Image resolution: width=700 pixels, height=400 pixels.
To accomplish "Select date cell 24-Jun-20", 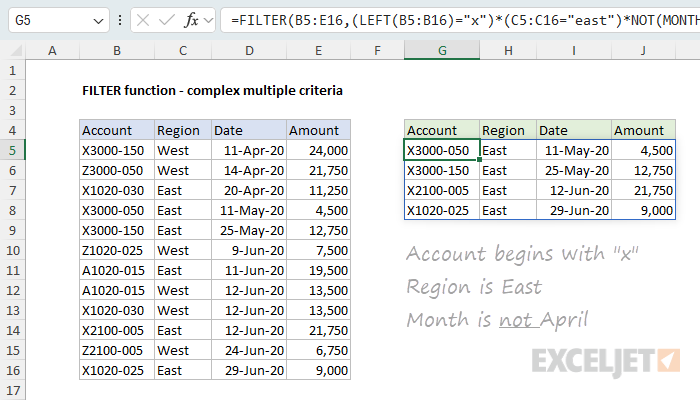I will pos(249,350).
